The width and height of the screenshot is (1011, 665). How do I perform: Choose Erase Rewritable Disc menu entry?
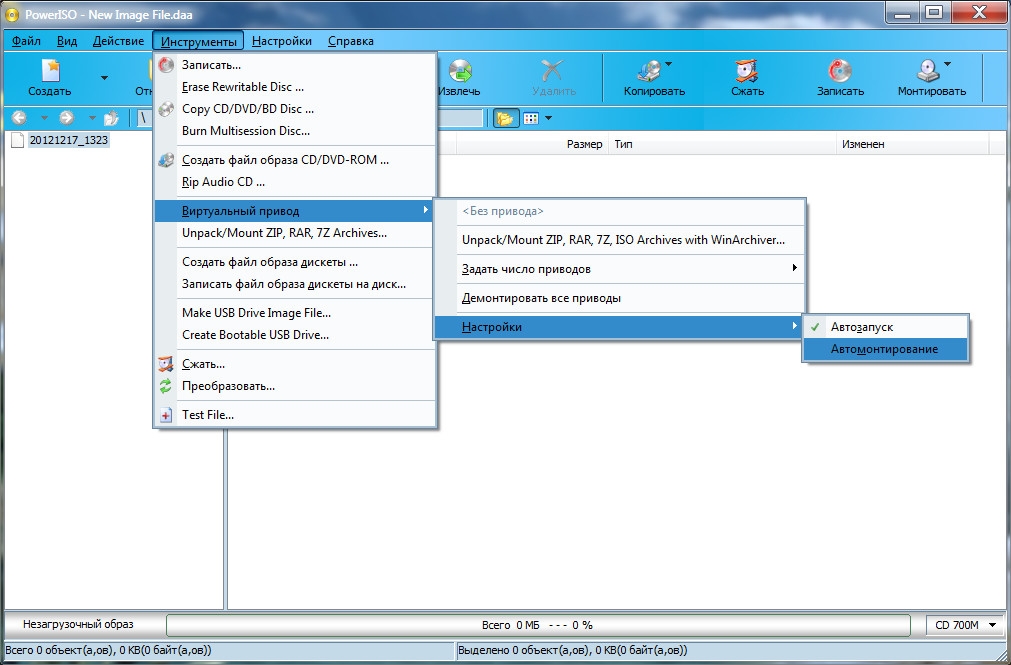[x=295, y=87]
